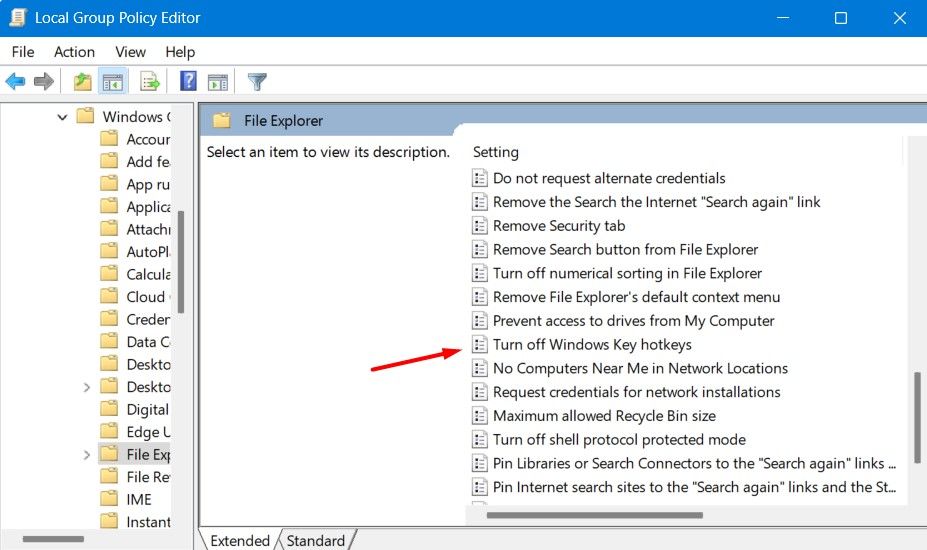Screen dimensions: 927x550
Task: Click the folder icon next to Cloud
Action: (x=109, y=296)
